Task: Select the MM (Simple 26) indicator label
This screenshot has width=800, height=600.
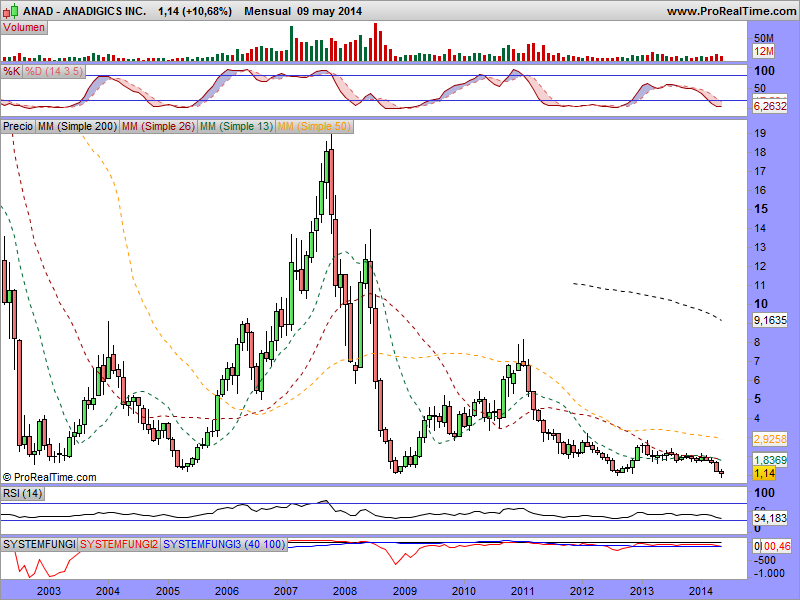Action: tap(158, 127)
